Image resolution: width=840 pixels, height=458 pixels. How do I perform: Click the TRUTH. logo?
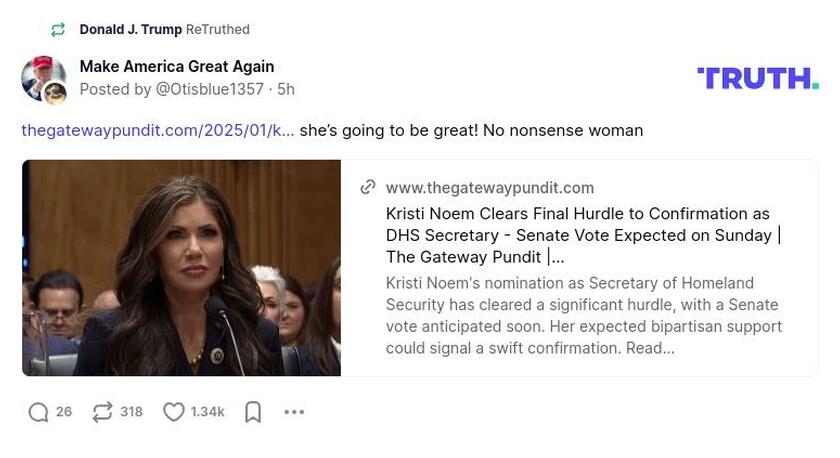click(757, 79)
